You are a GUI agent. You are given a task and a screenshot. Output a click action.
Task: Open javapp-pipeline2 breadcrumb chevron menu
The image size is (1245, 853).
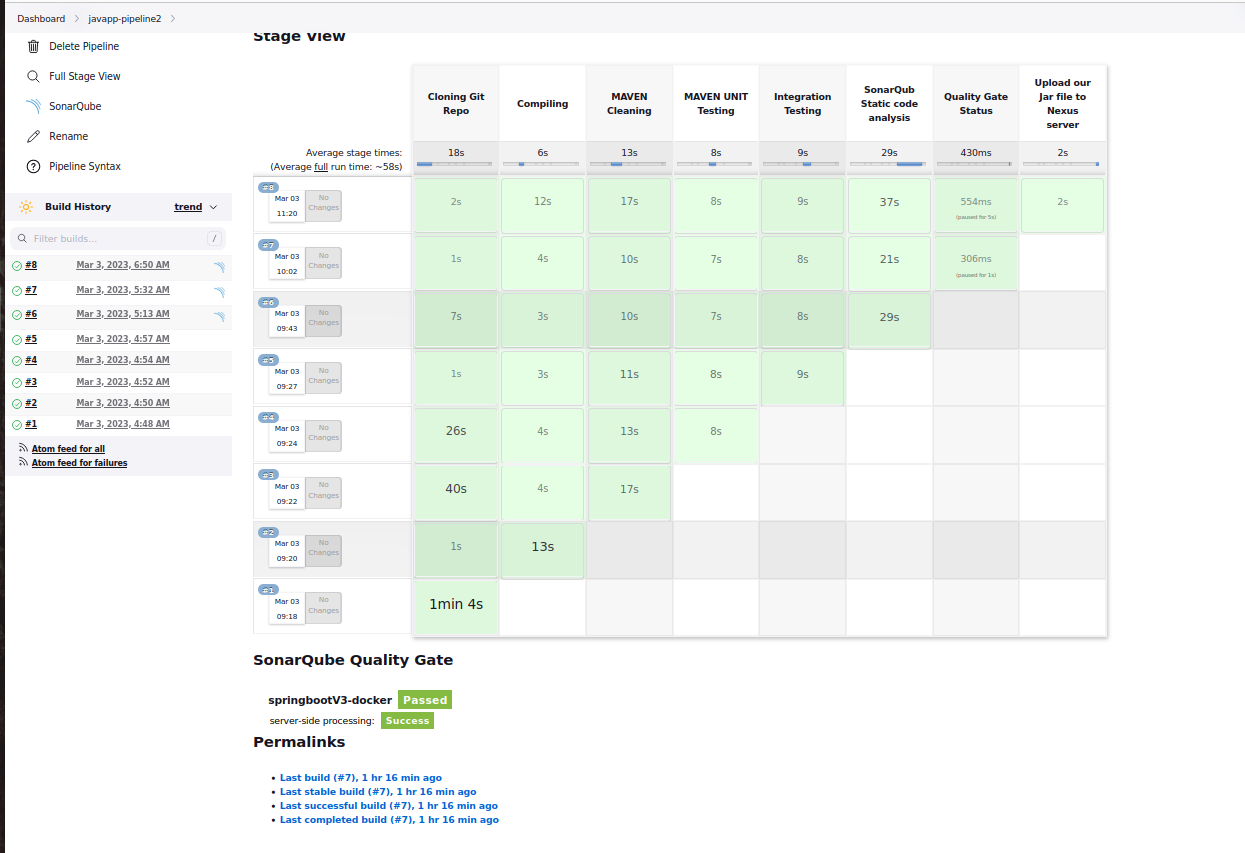click(x=173, y=19)
